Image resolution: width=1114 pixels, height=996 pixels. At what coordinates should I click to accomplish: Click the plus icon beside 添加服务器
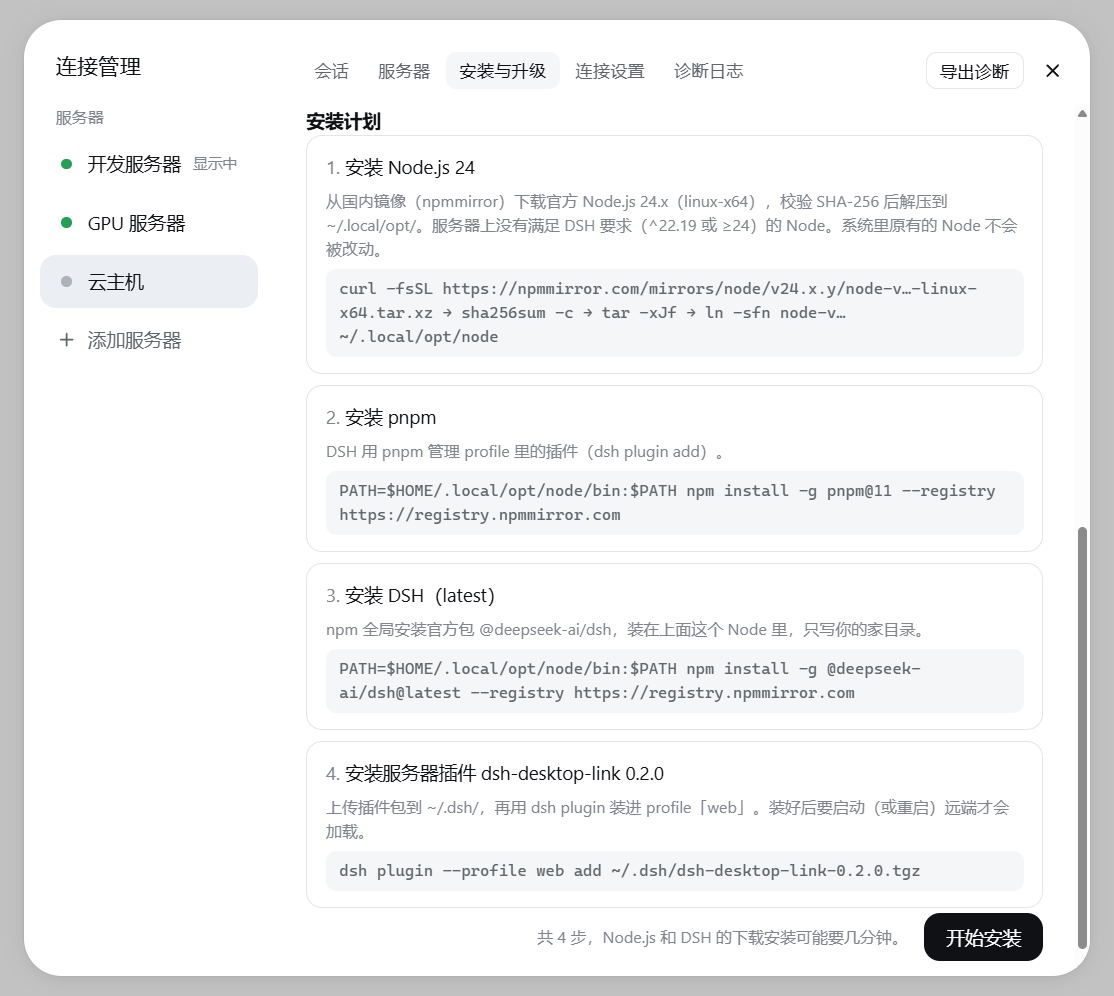tap(66, 340)
